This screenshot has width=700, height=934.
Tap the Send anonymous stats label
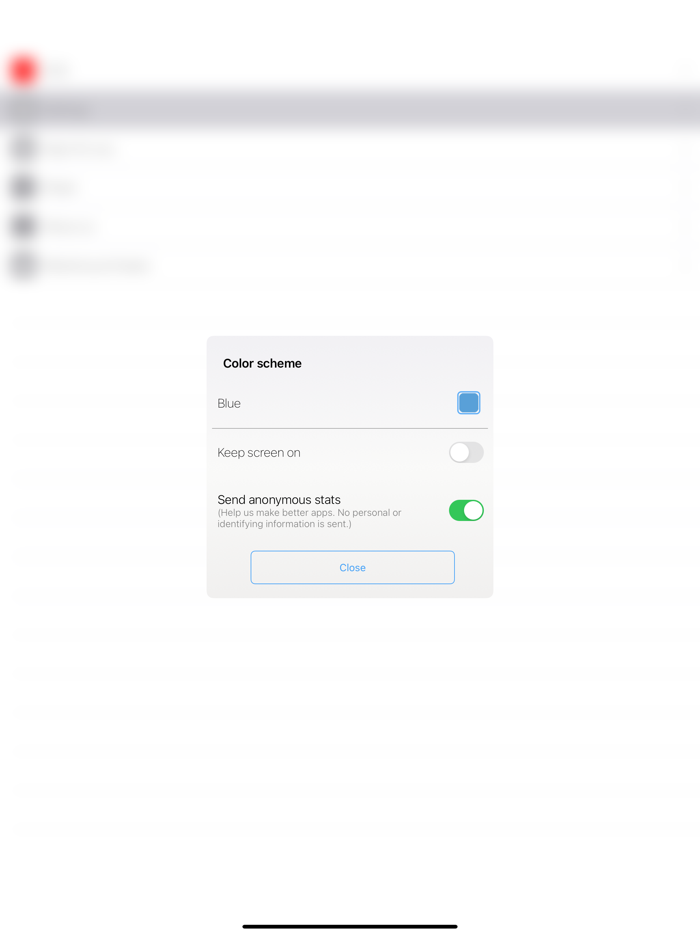(279, 500)
